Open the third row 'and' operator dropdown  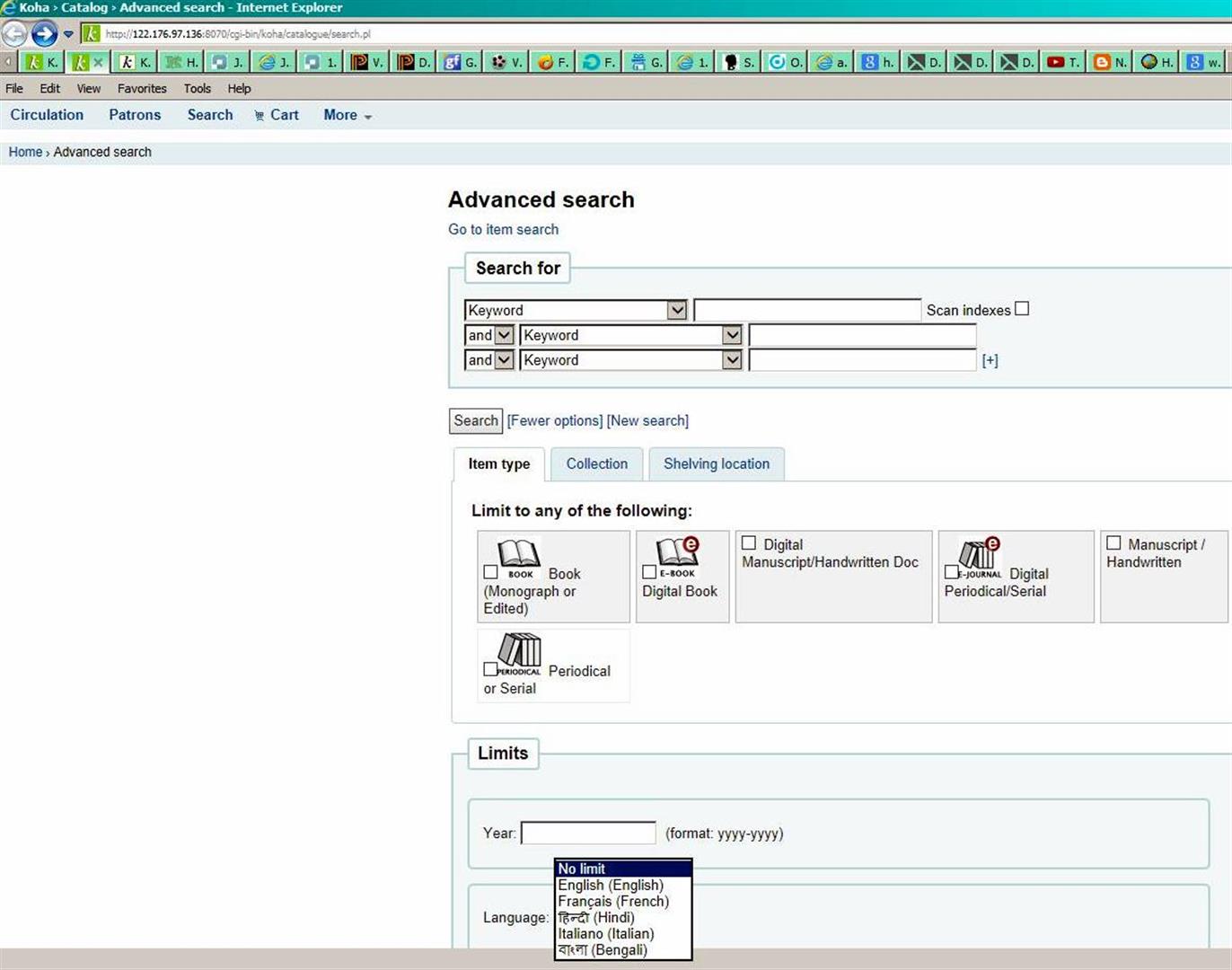[x=489, y=360]
